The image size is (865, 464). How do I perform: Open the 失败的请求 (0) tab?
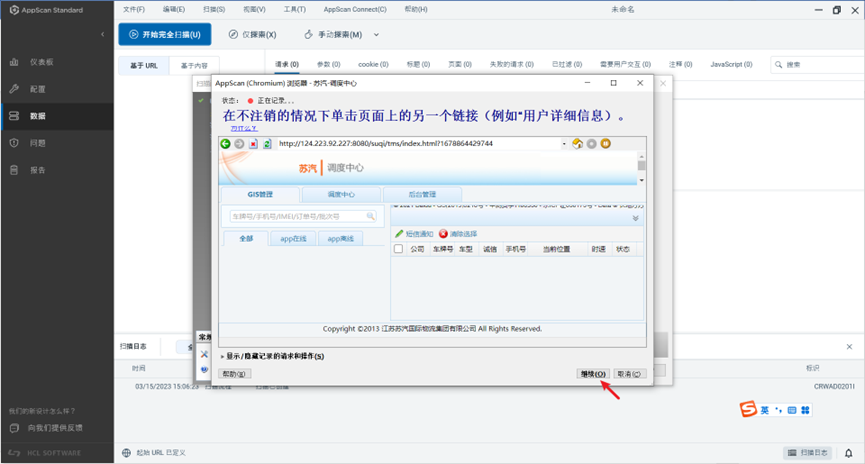coord(512,65)
